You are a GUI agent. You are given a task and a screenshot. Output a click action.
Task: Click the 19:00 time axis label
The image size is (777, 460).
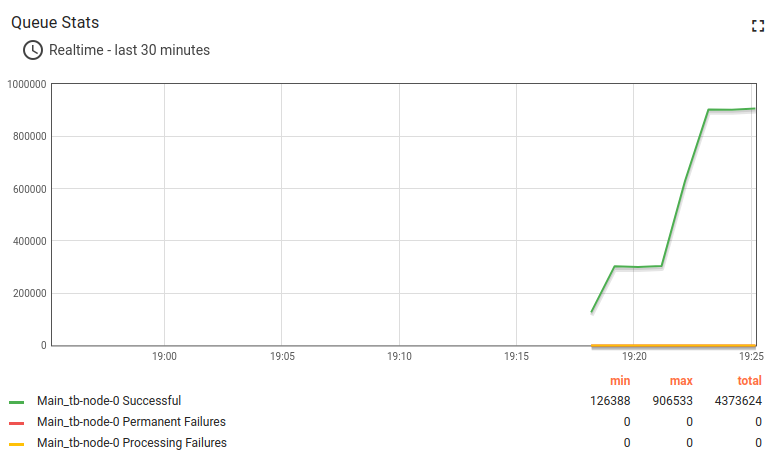(x=165, y=356)
